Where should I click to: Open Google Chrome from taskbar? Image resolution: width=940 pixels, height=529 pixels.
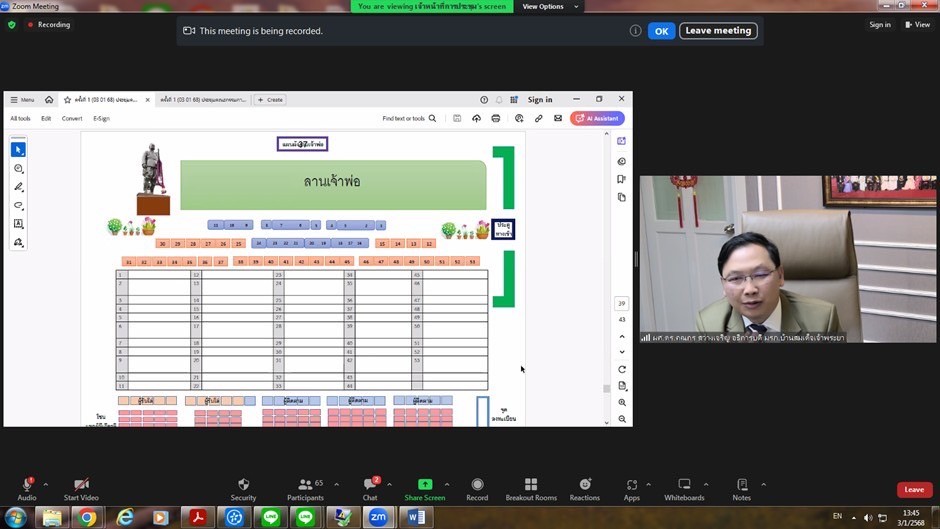(87, 518)
